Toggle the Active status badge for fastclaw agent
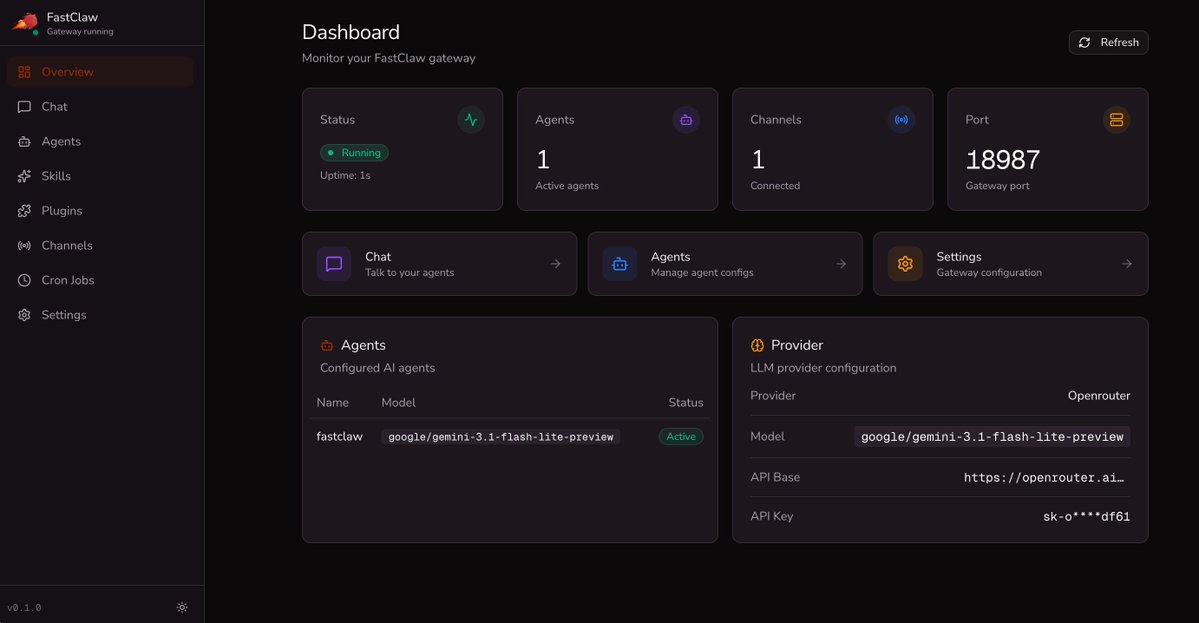This screenshot has height=623, width=1199. pyautogui.click(x=681, y=436)
